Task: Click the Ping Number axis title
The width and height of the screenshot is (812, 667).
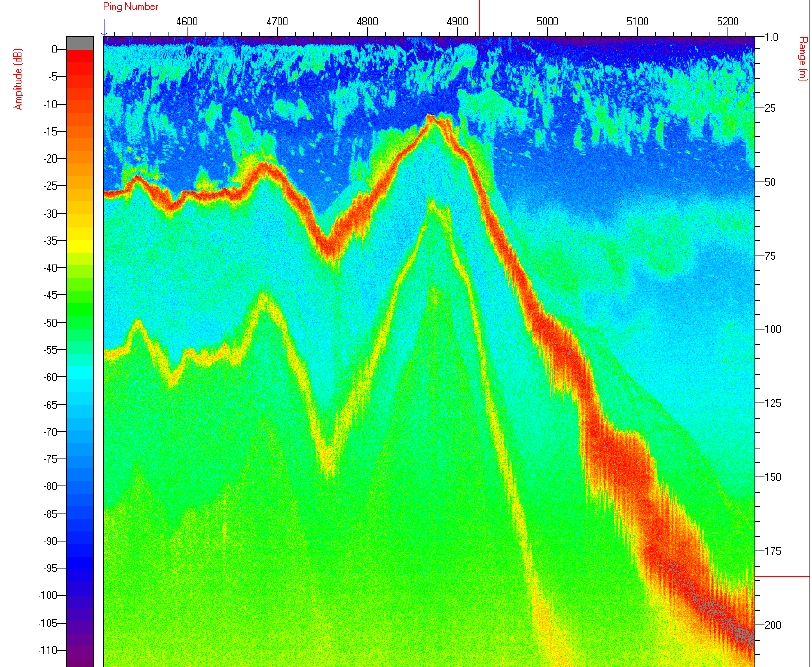Action: point(131,7)
